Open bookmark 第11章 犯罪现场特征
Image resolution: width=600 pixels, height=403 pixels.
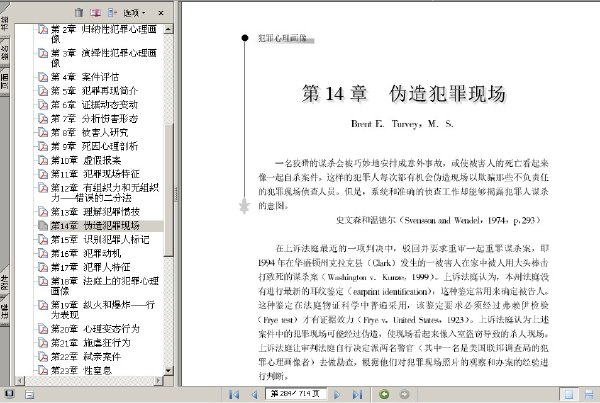click(95, 174)
